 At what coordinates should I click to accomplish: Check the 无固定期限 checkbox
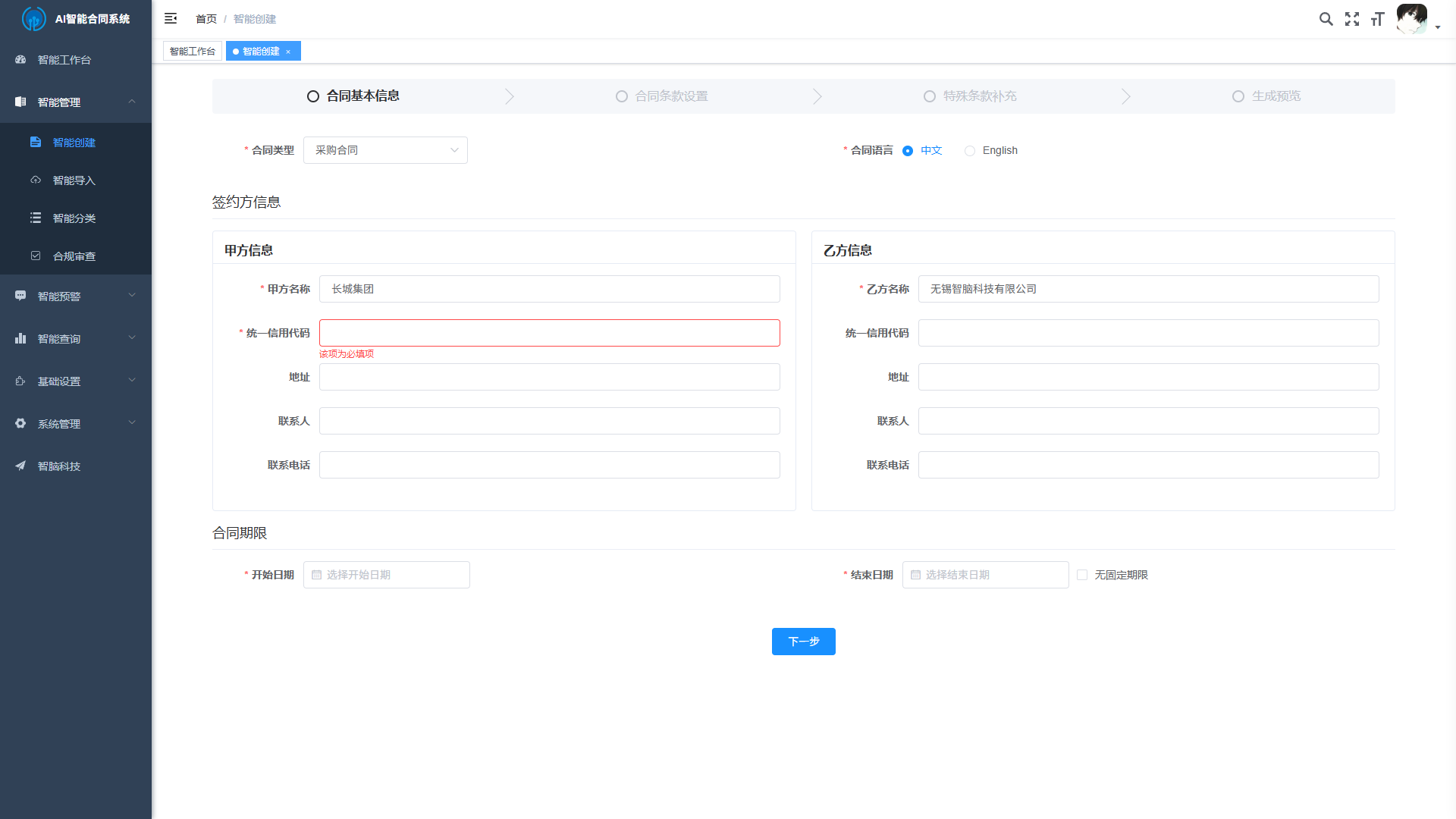tap(1082, 575)
